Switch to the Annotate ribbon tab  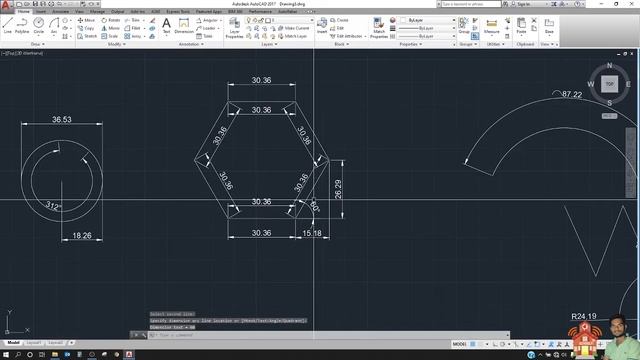(x=60, y=11)
